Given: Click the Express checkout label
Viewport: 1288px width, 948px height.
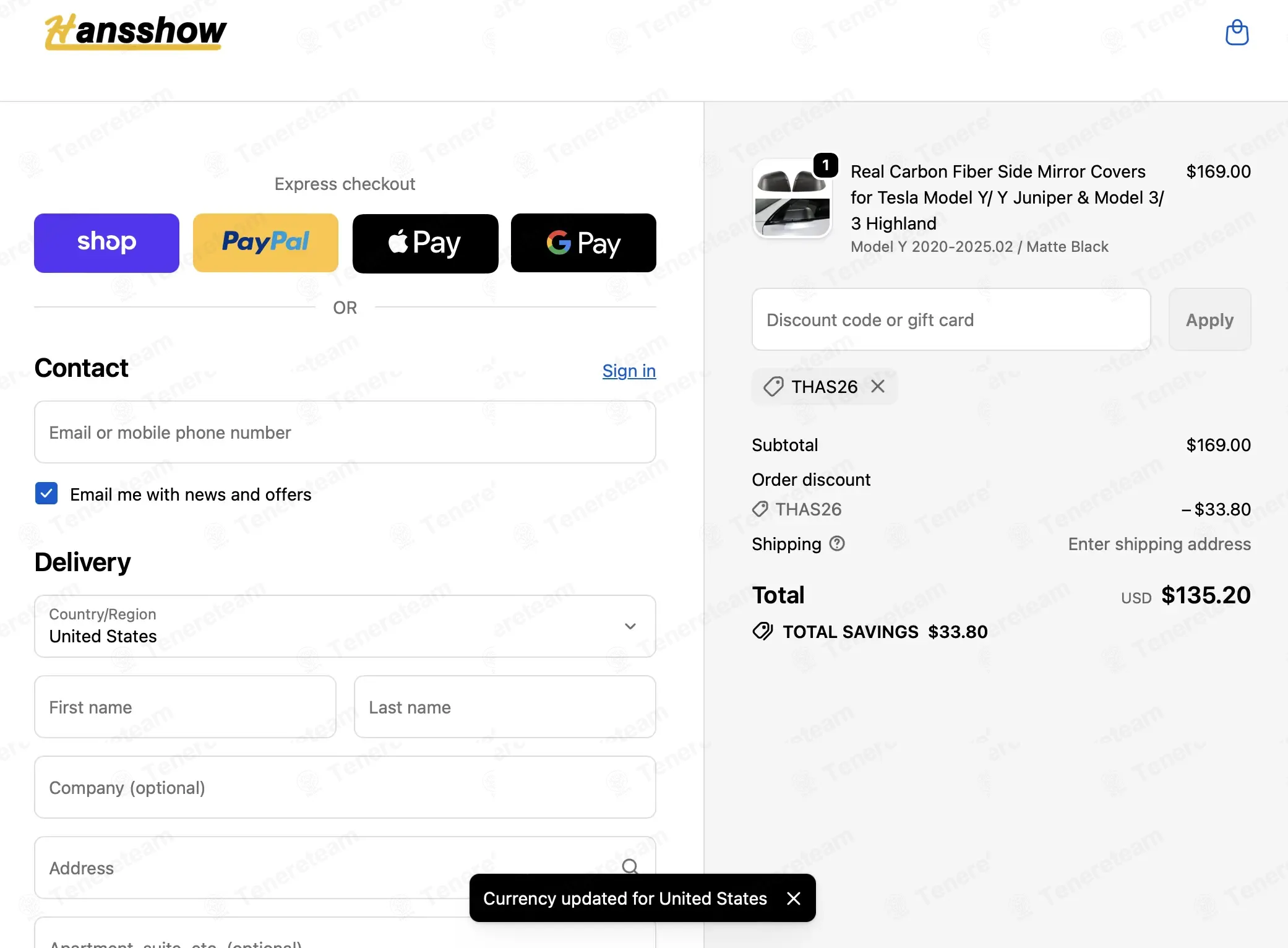Looking at the screenshot, I should pos(345,184).
